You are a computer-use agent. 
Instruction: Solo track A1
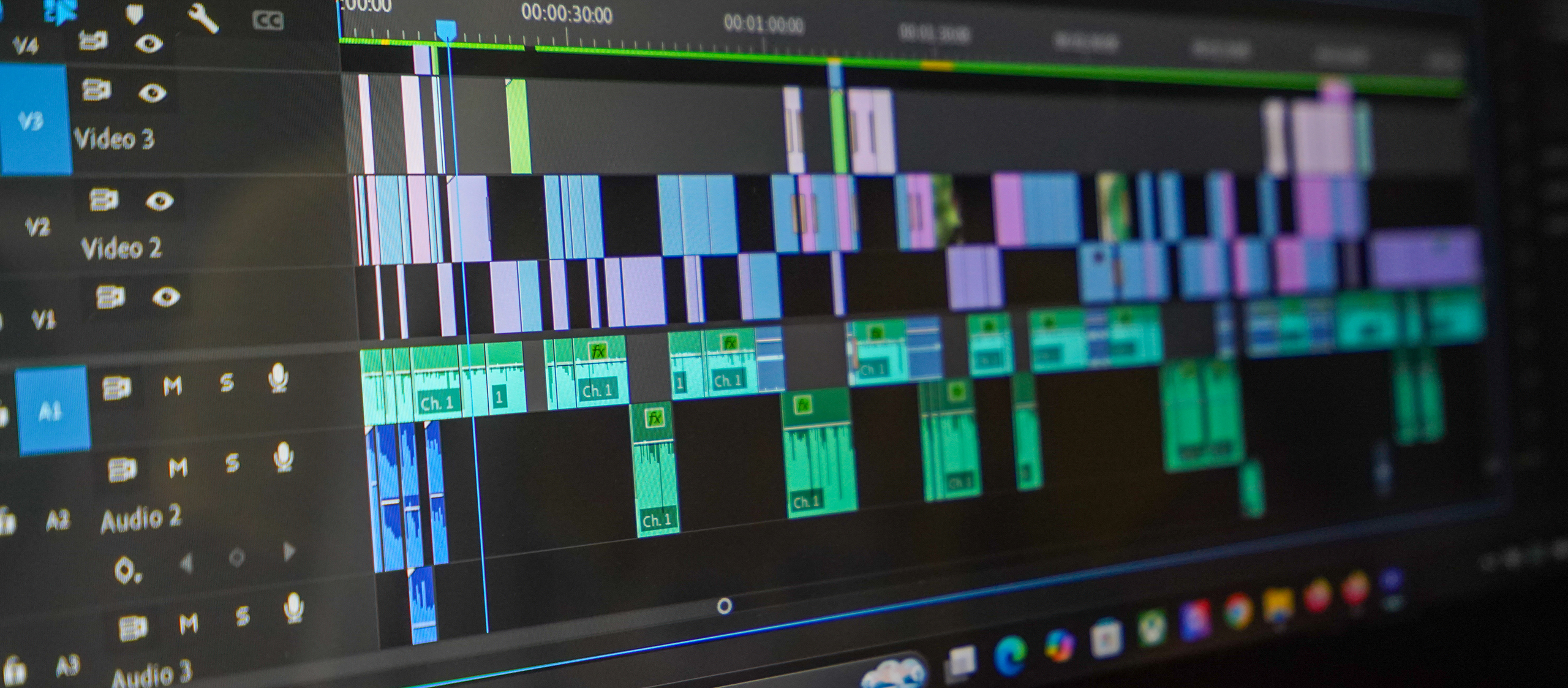227,382
